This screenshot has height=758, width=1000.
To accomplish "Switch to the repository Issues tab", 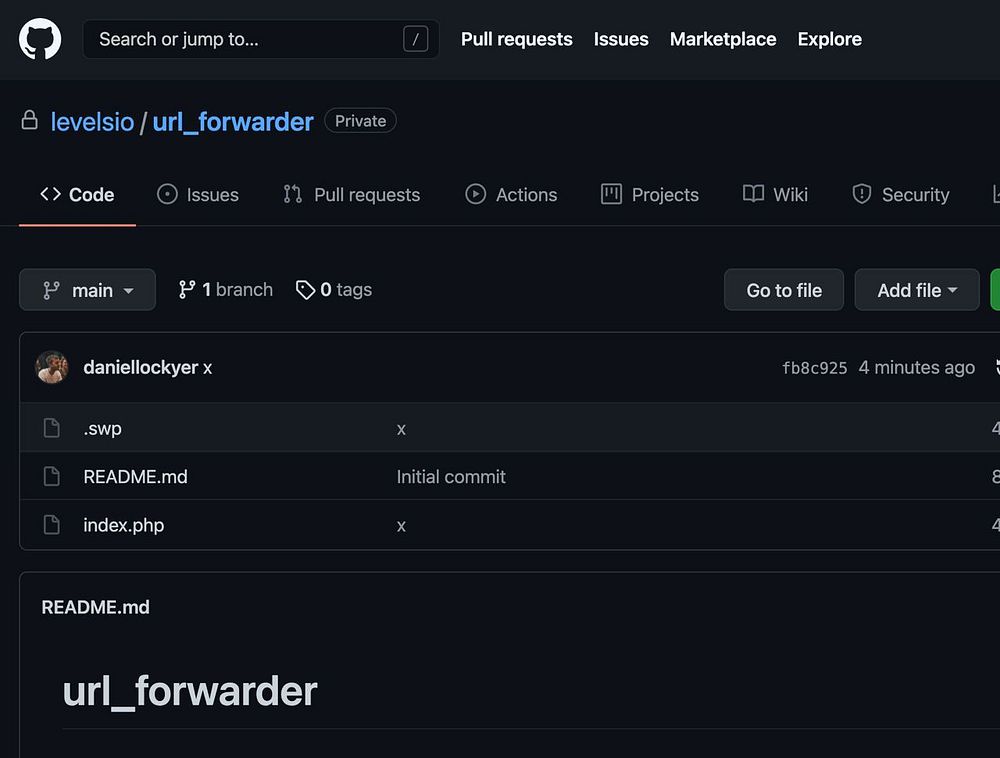I will point(198,194).
